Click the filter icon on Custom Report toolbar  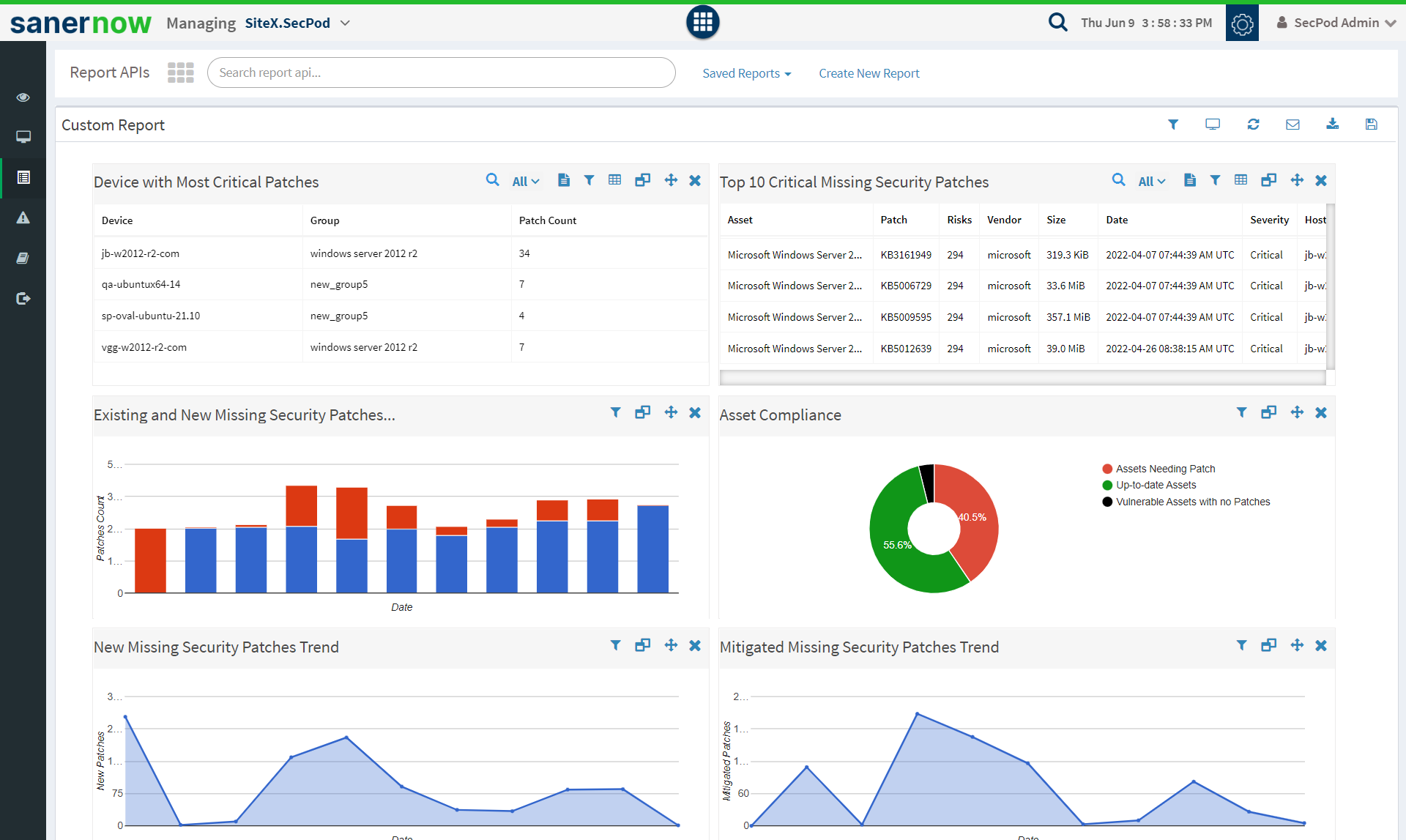coord(1172,125)
